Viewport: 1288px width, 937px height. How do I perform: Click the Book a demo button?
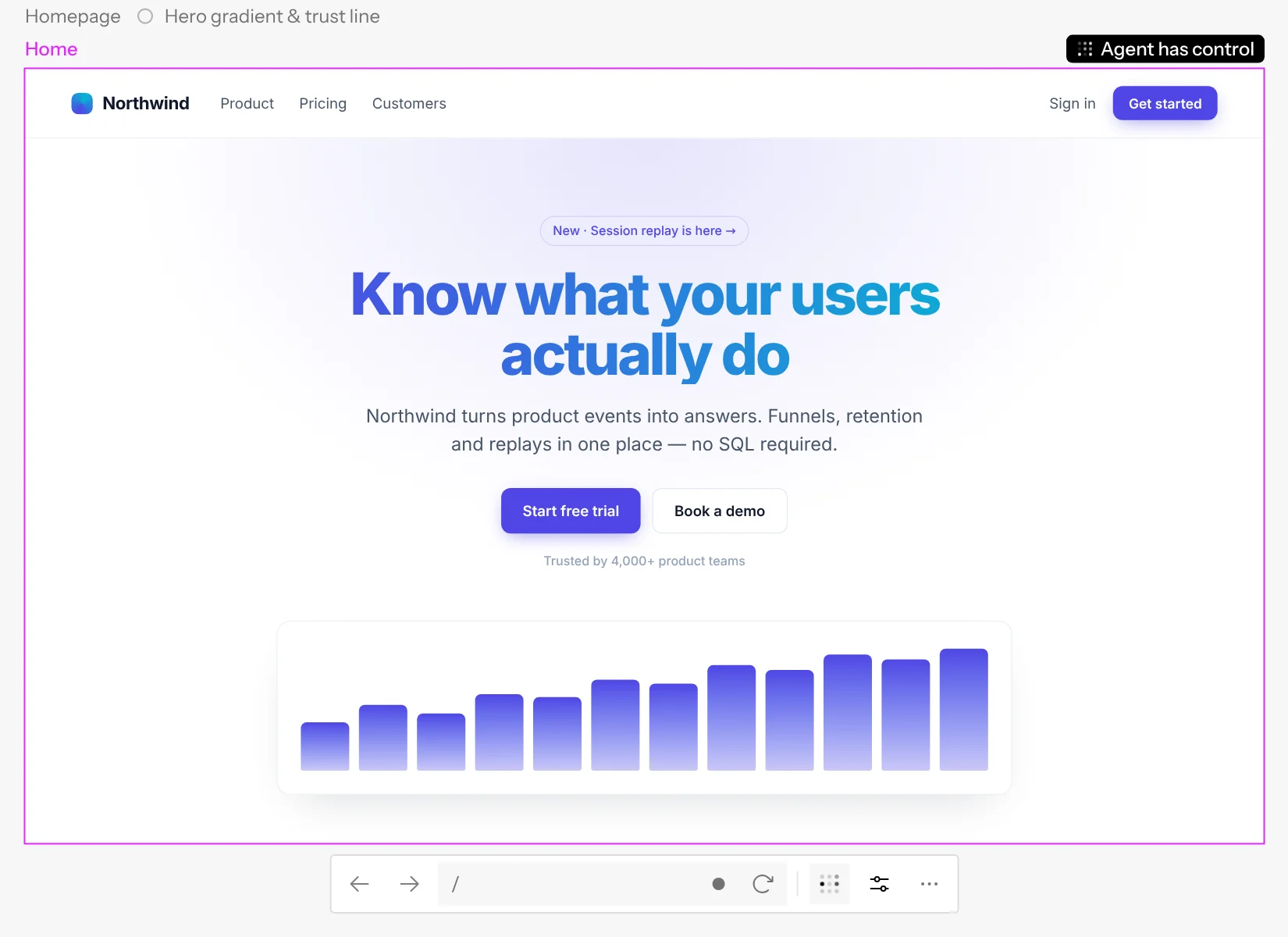coord(720,511)
